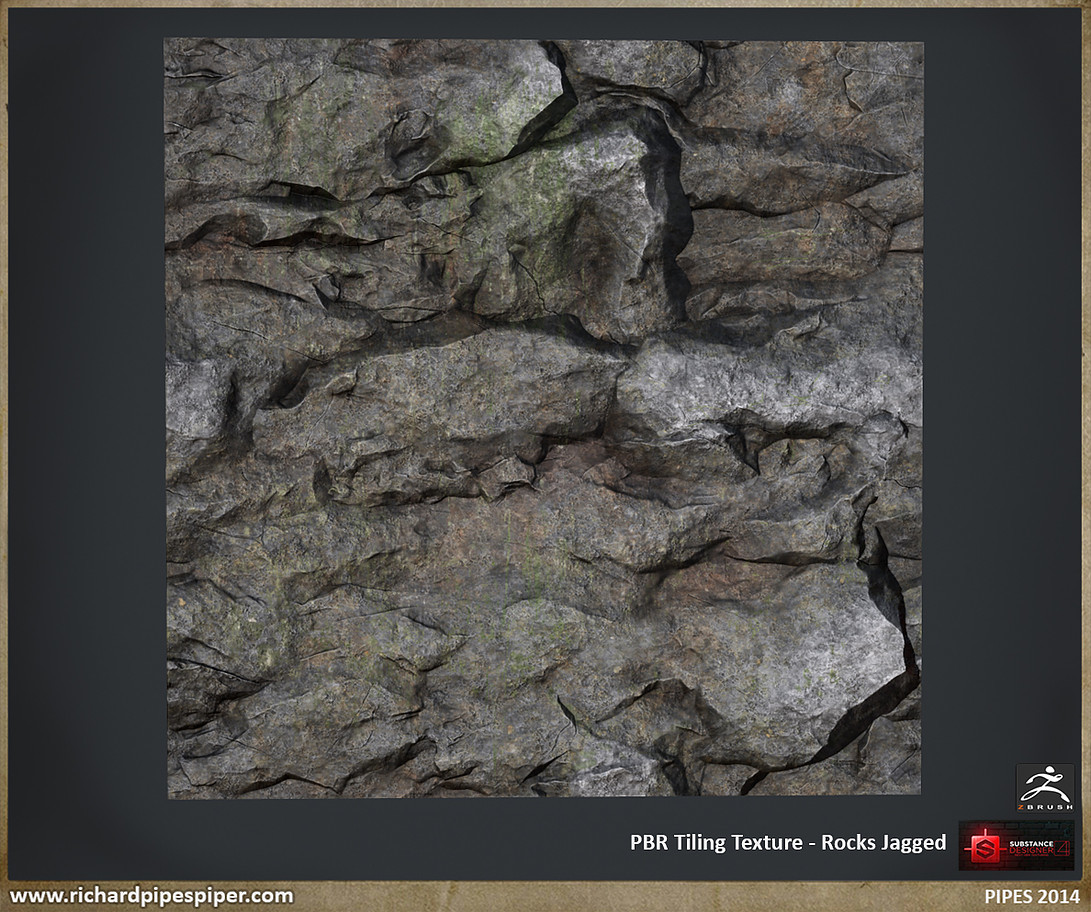1091x912 pixels.
Task: Click the red Substance hexagon icon
Action: 985,848
